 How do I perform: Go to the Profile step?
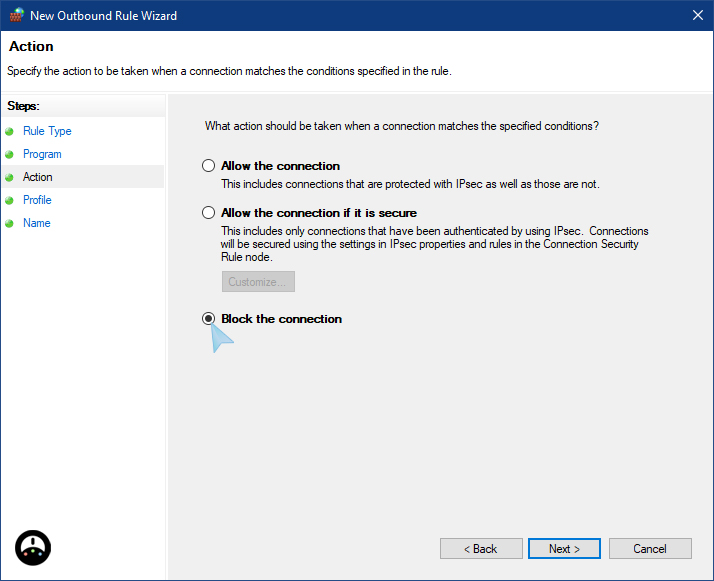point(37,200)
